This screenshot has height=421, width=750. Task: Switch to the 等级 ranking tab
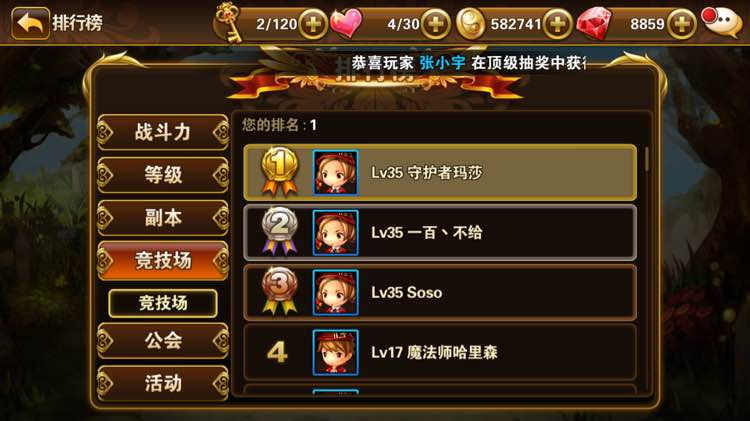(163, 175)
